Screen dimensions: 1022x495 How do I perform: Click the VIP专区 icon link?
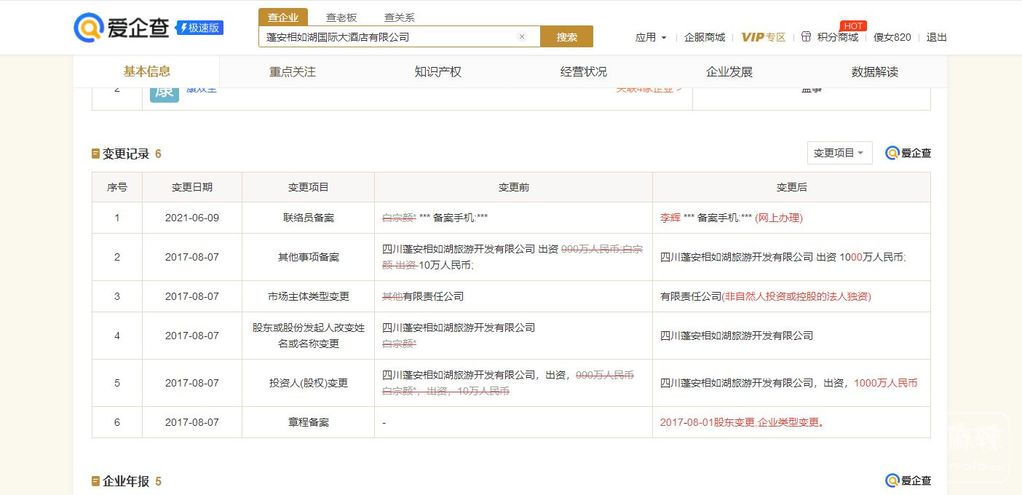point(763,37)
